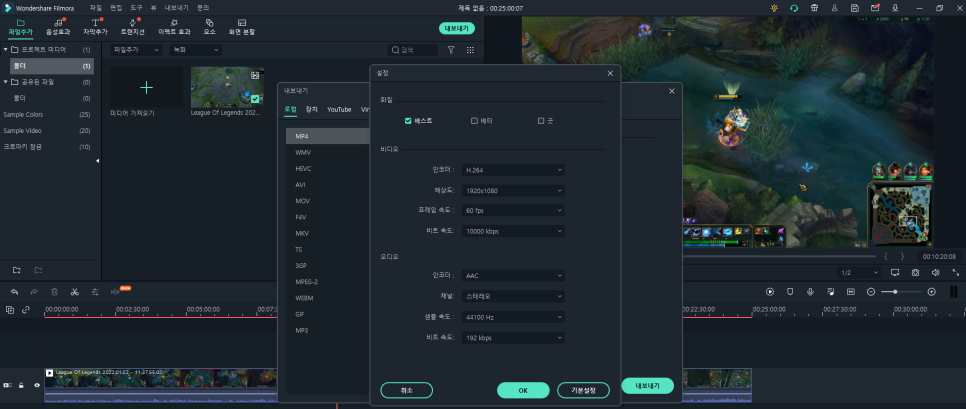This screenshot has height=409, width=966.
Task: Open the 내보내기 menu in menu bar
Action: pos(177,8)
